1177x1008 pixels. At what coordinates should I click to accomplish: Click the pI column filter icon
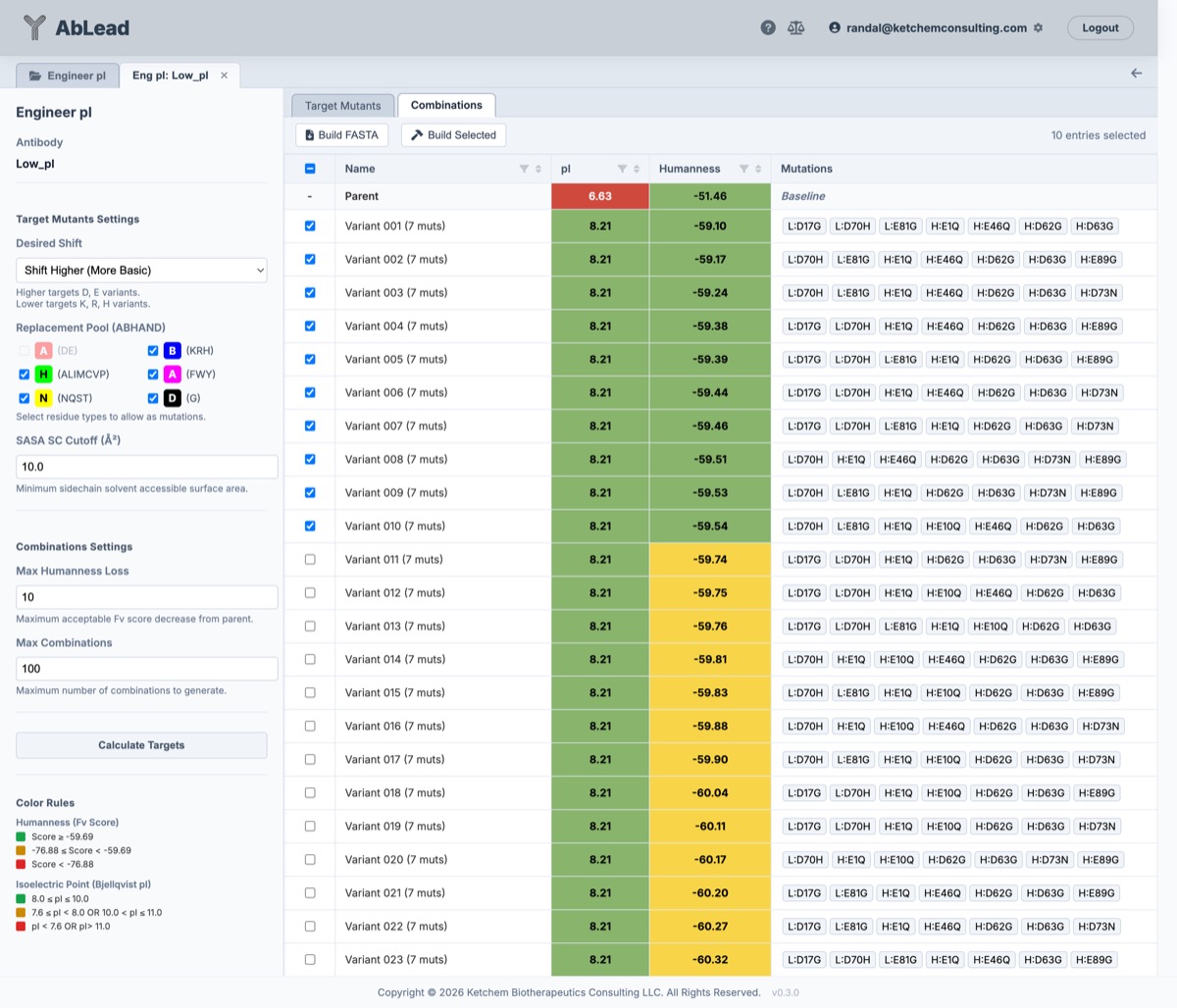point(622,169)
